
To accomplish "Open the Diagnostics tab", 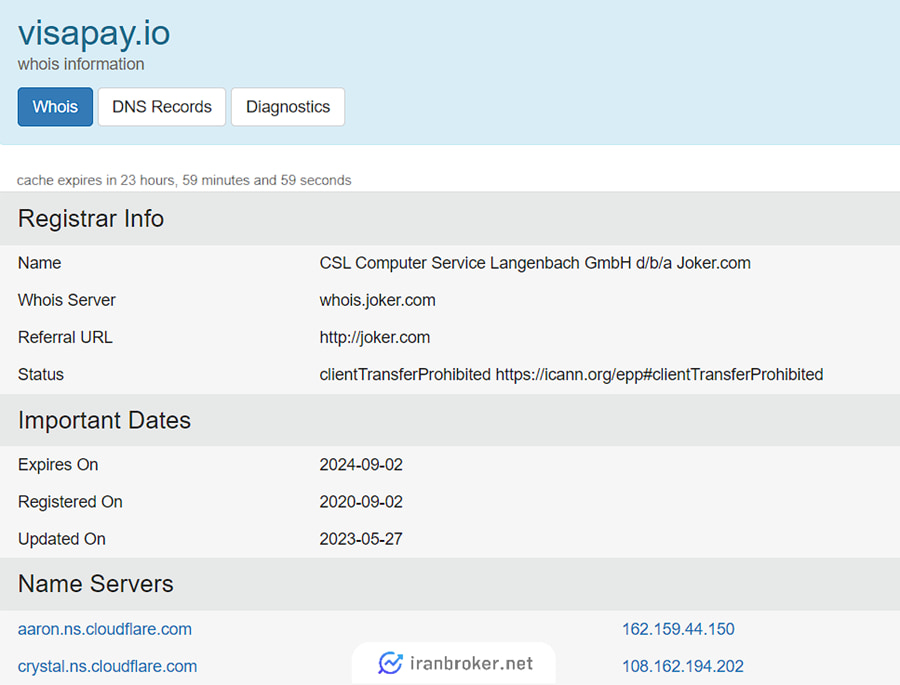I will coord(288,107).
